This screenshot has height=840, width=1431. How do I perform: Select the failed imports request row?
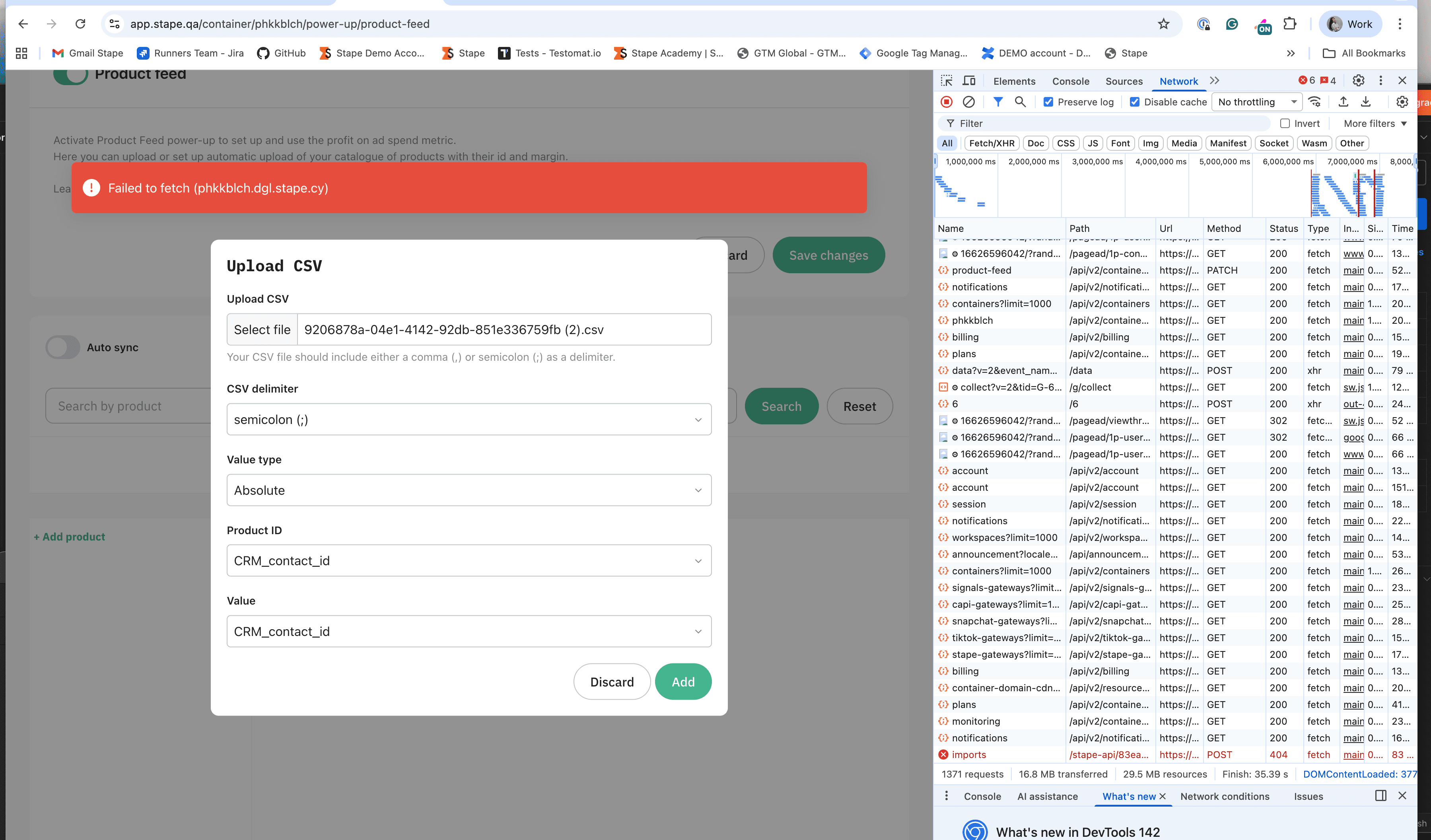[1175, 754]
